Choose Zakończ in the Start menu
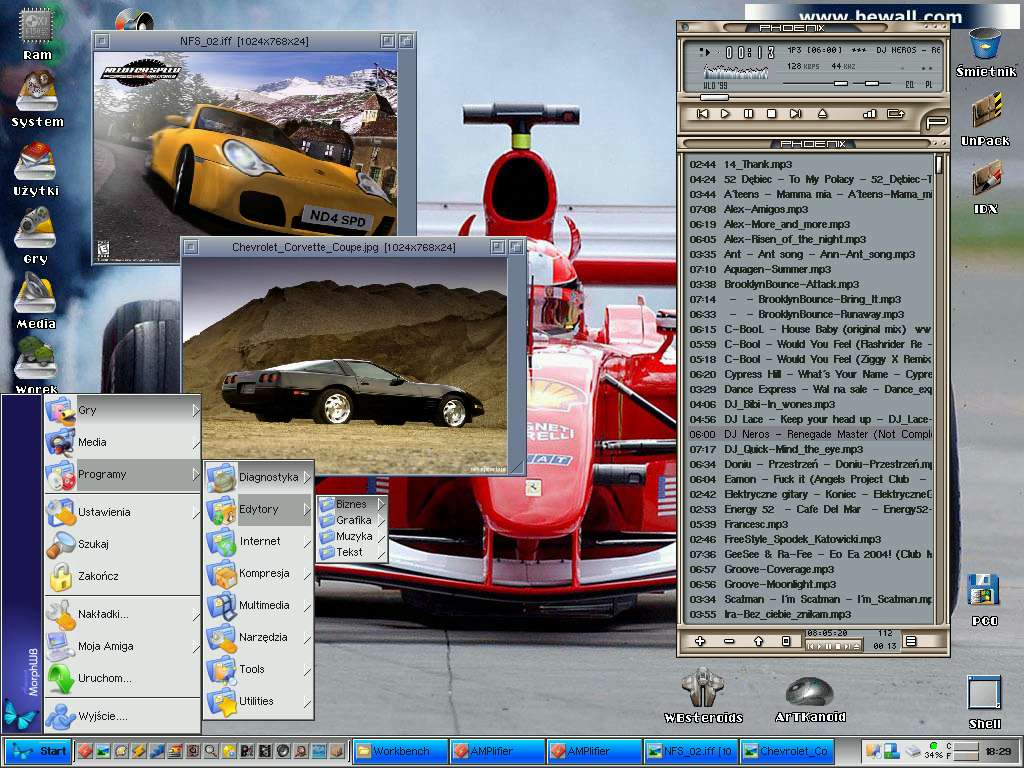 pos(122,576)
